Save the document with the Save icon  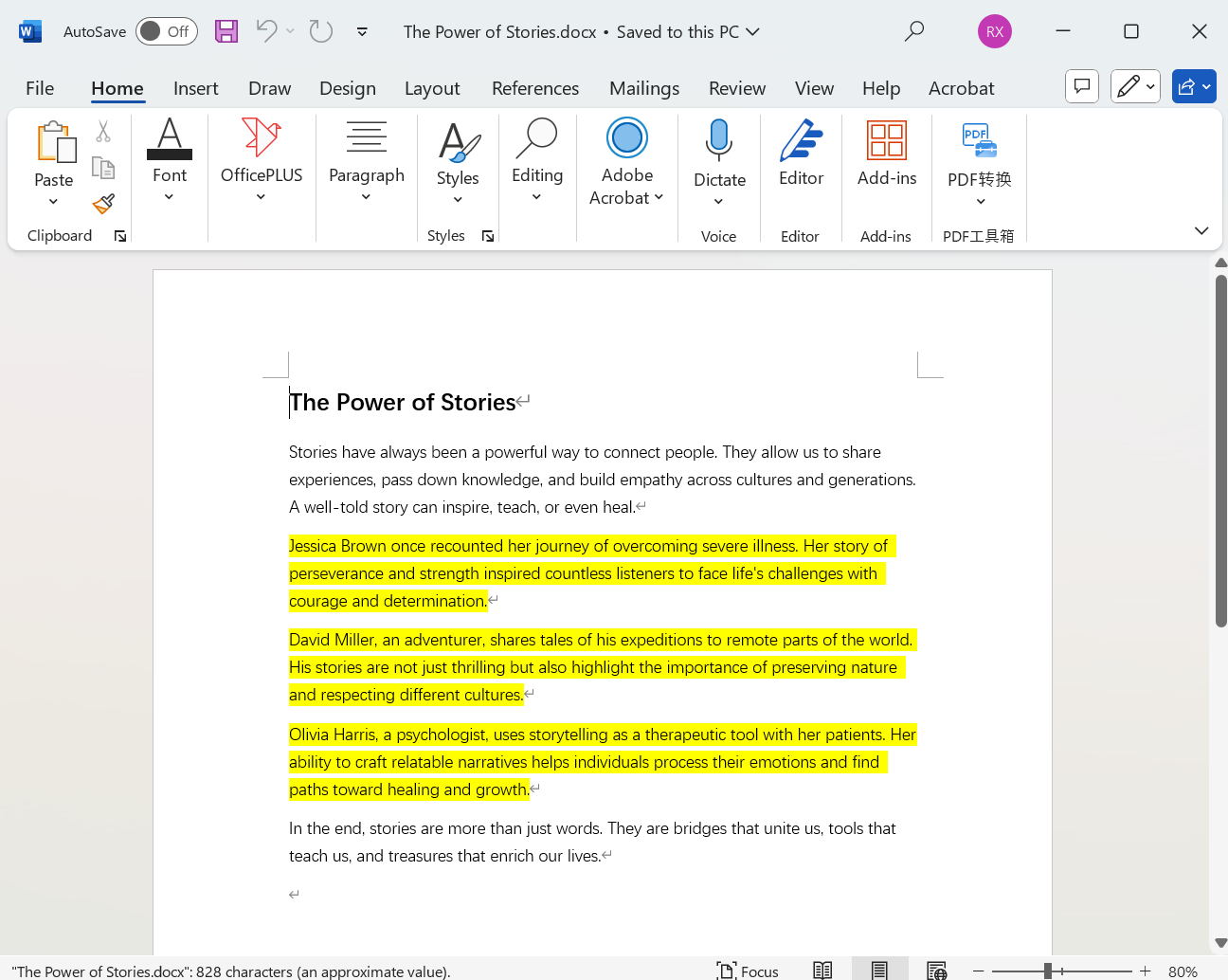[x=226, y=31]
